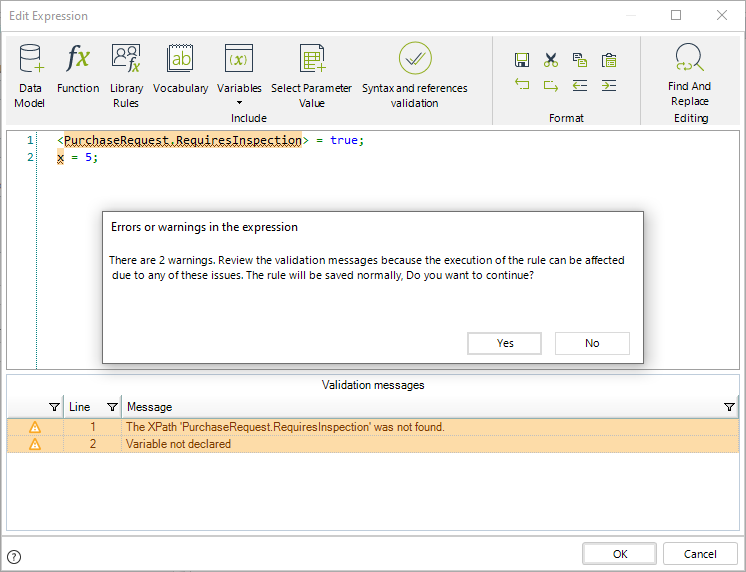This screenshot has width=746, height=572.
Task: Click the Line column header
Action: [79, 407]
